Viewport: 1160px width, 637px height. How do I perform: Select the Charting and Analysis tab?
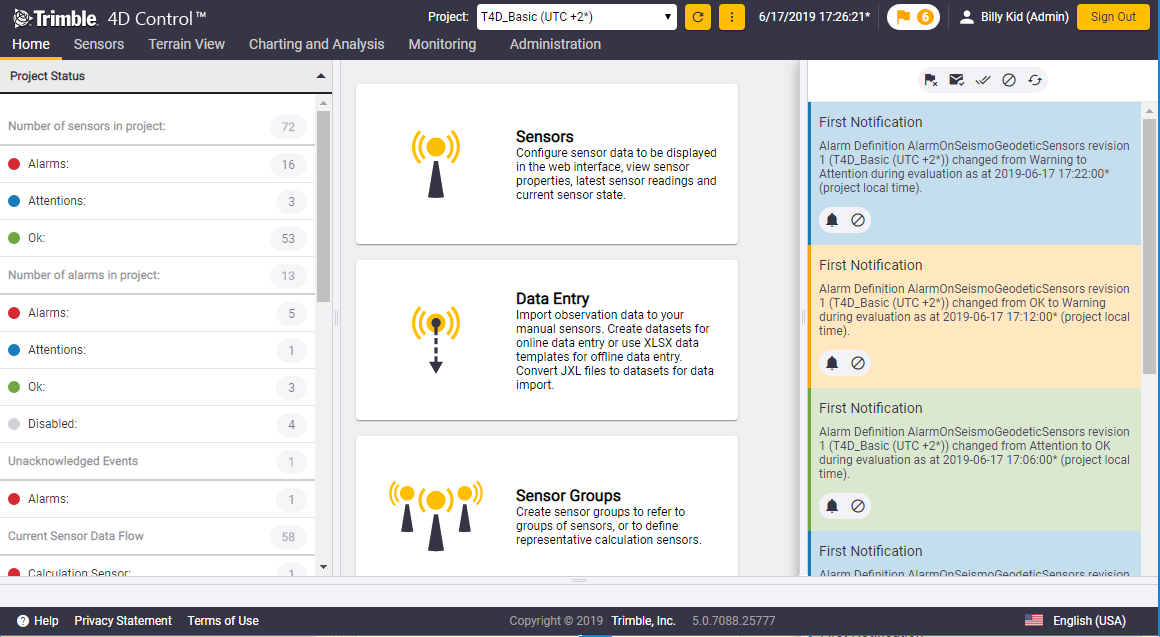(x=317, y=44)
